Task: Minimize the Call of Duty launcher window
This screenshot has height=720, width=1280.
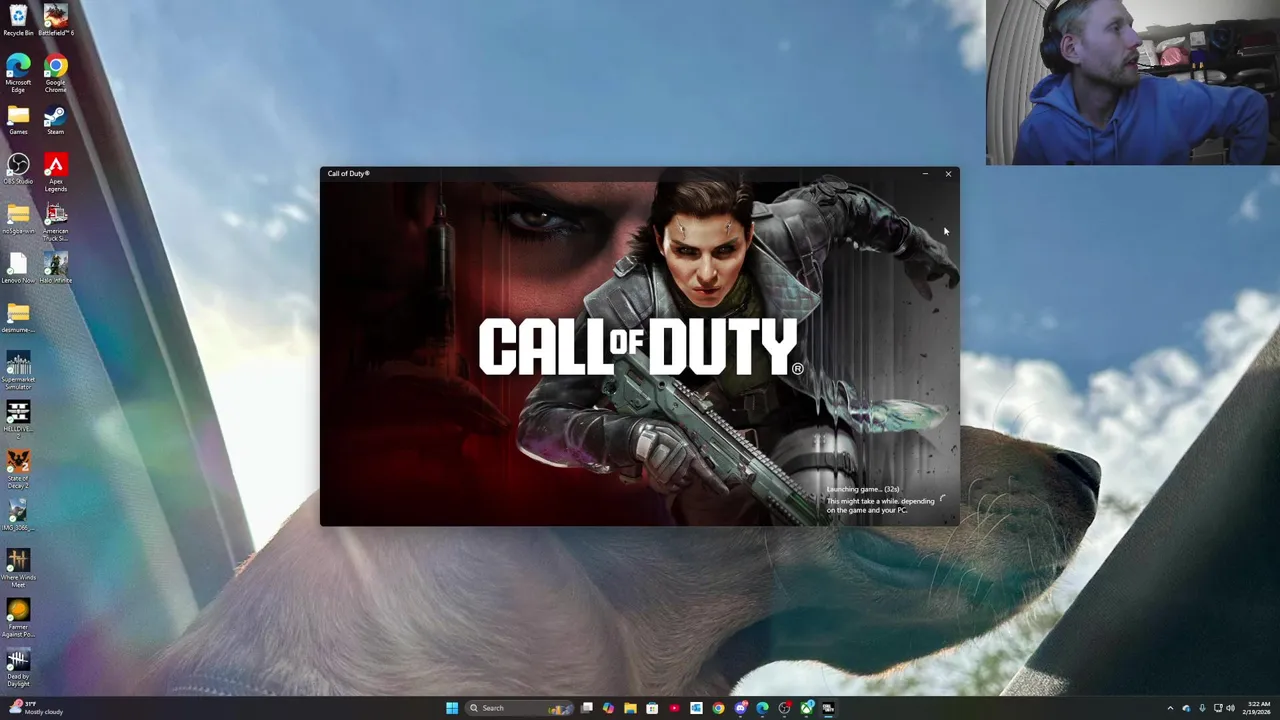Action: (925, 174)
